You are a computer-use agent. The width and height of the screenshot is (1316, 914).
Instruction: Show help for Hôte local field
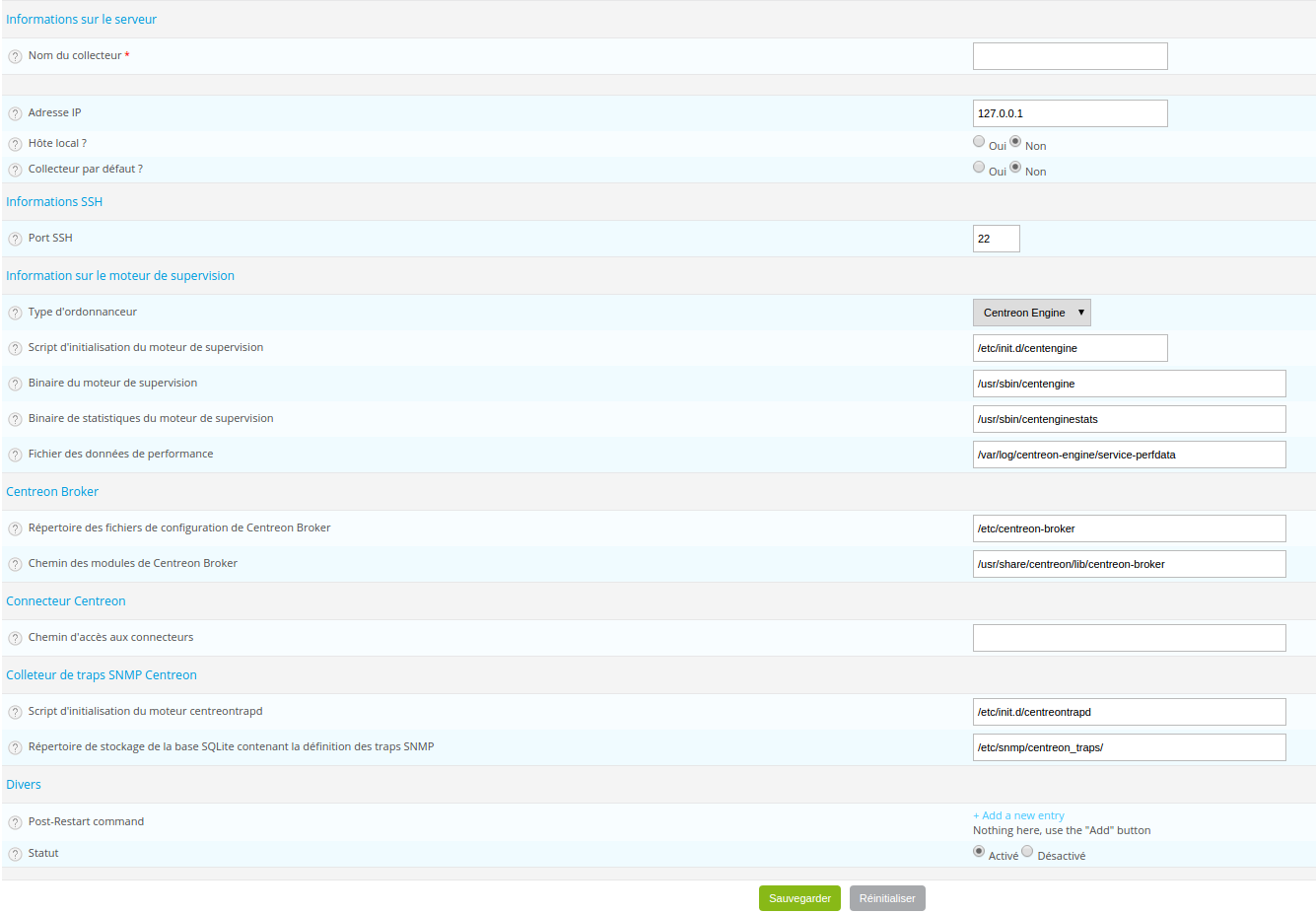[x=15, y=144]
